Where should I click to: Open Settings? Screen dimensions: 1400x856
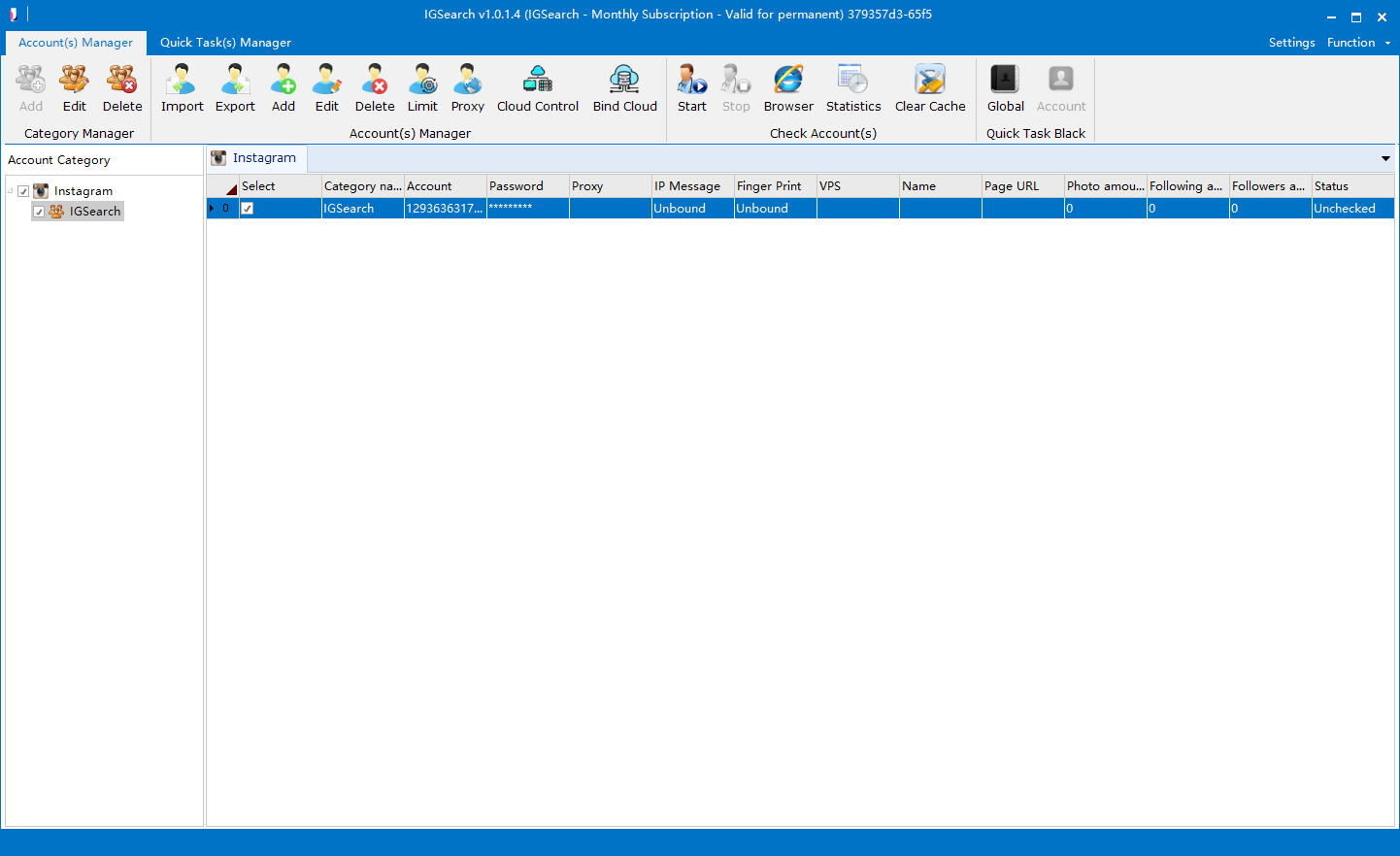click(1291, 43)
